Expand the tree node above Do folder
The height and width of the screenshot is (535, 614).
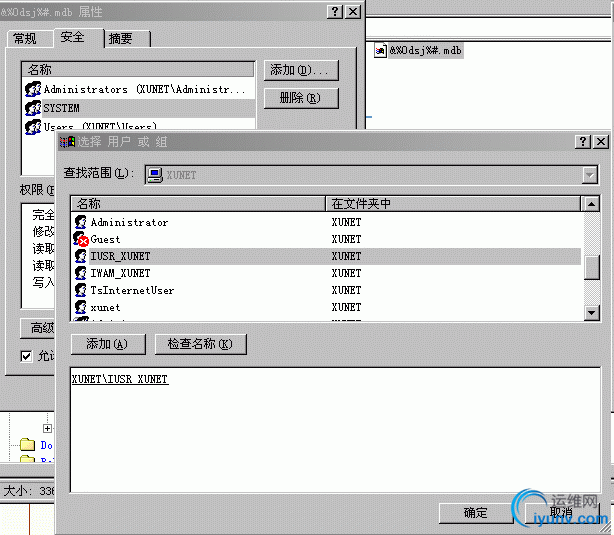tap(47, 428)
